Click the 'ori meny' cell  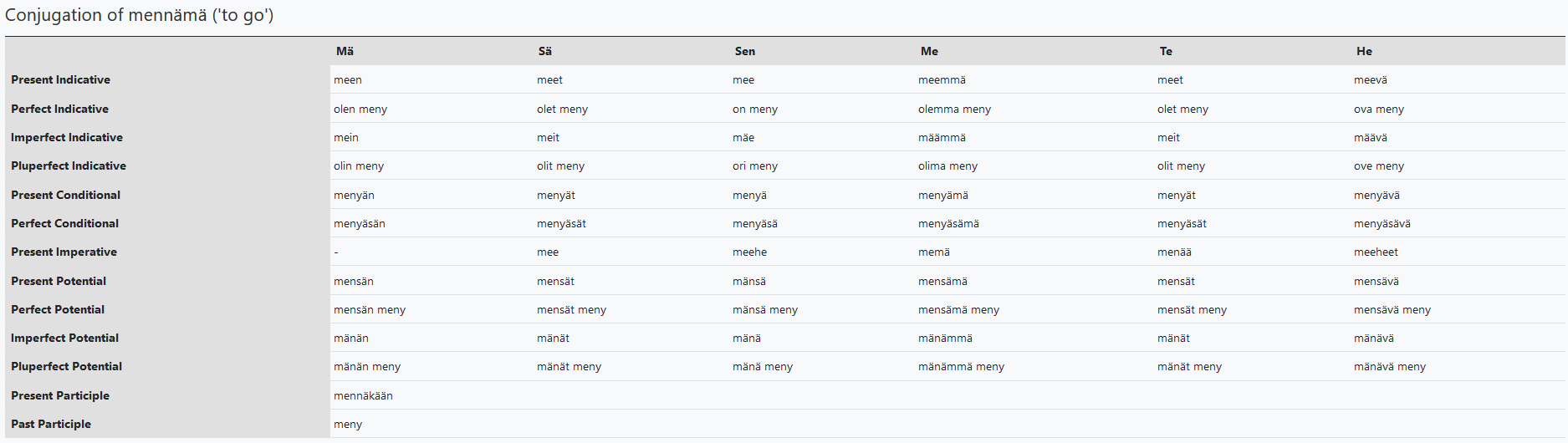[754, 166]
